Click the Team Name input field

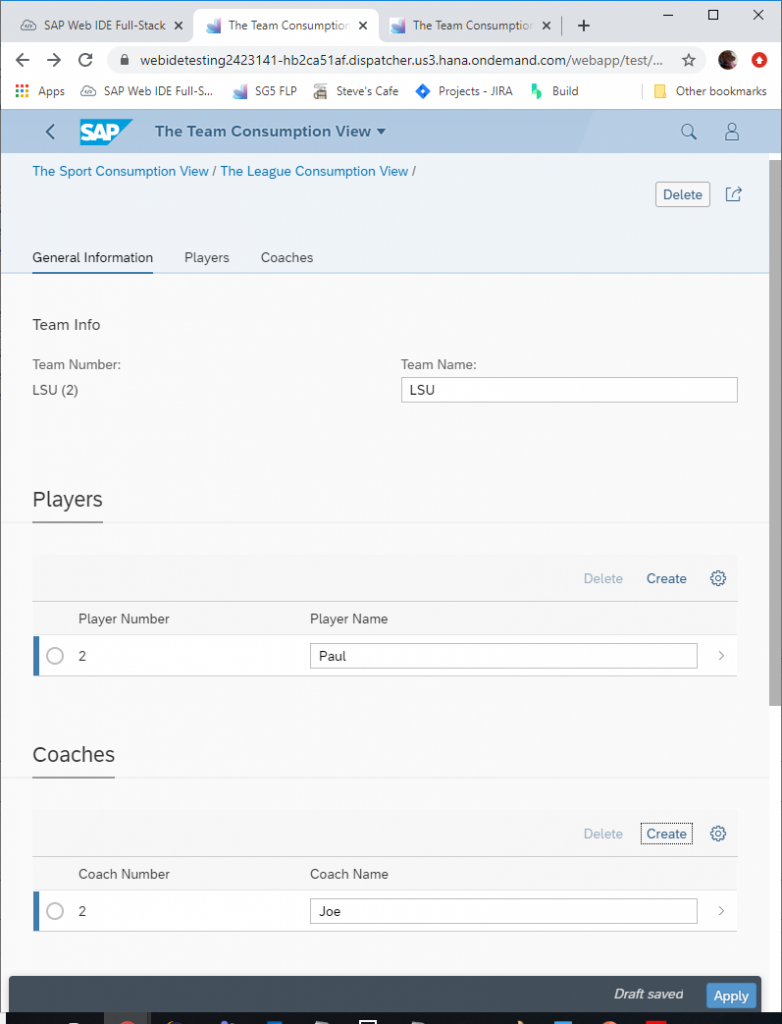click(569, 390)
